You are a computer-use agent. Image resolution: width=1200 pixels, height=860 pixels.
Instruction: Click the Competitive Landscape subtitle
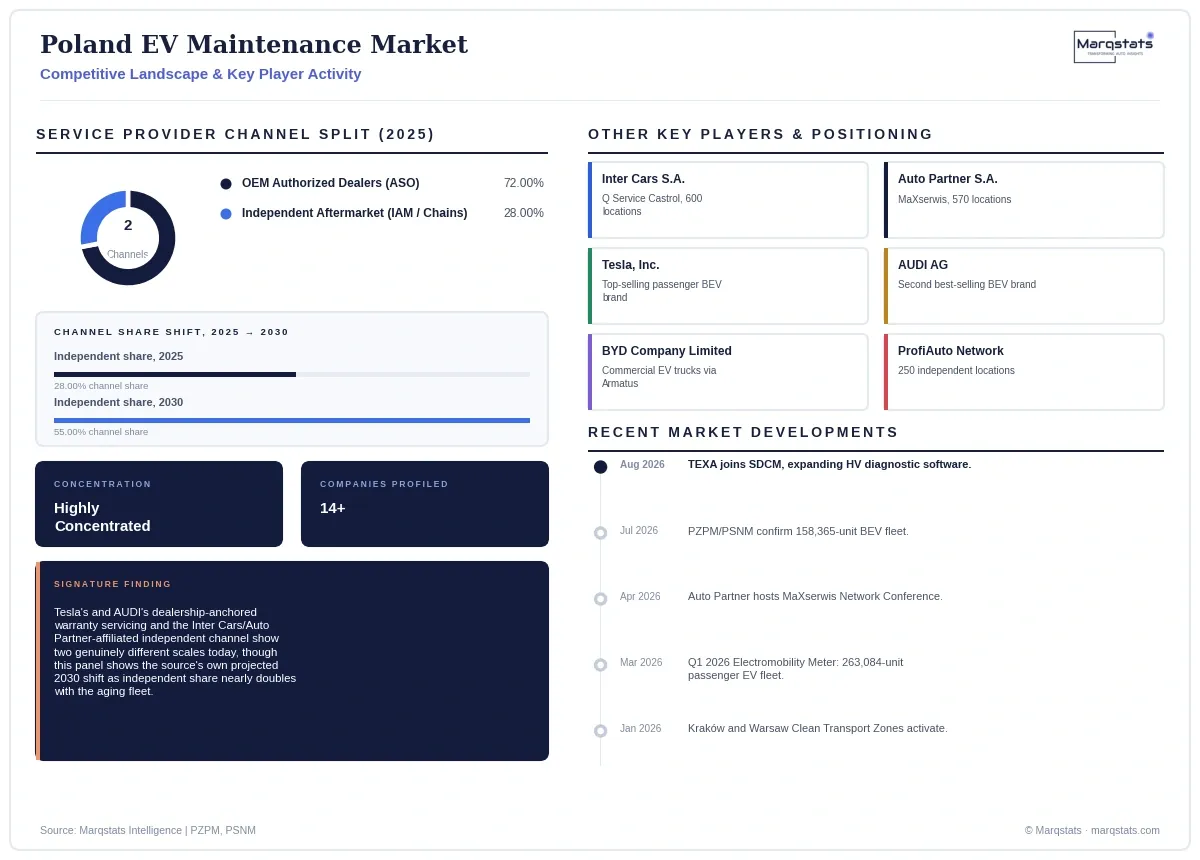pos(201,74)
